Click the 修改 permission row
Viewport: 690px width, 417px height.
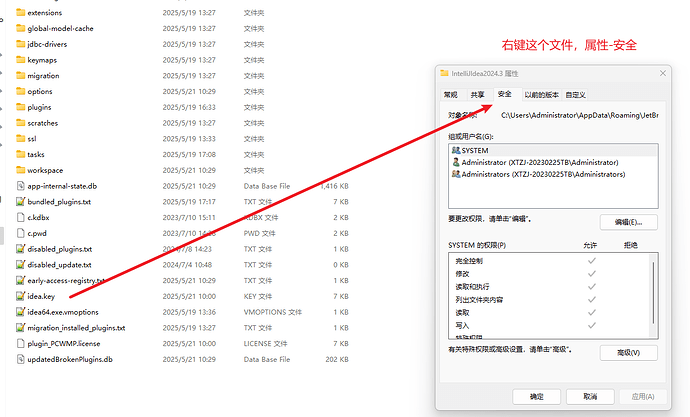pos(550,274)
